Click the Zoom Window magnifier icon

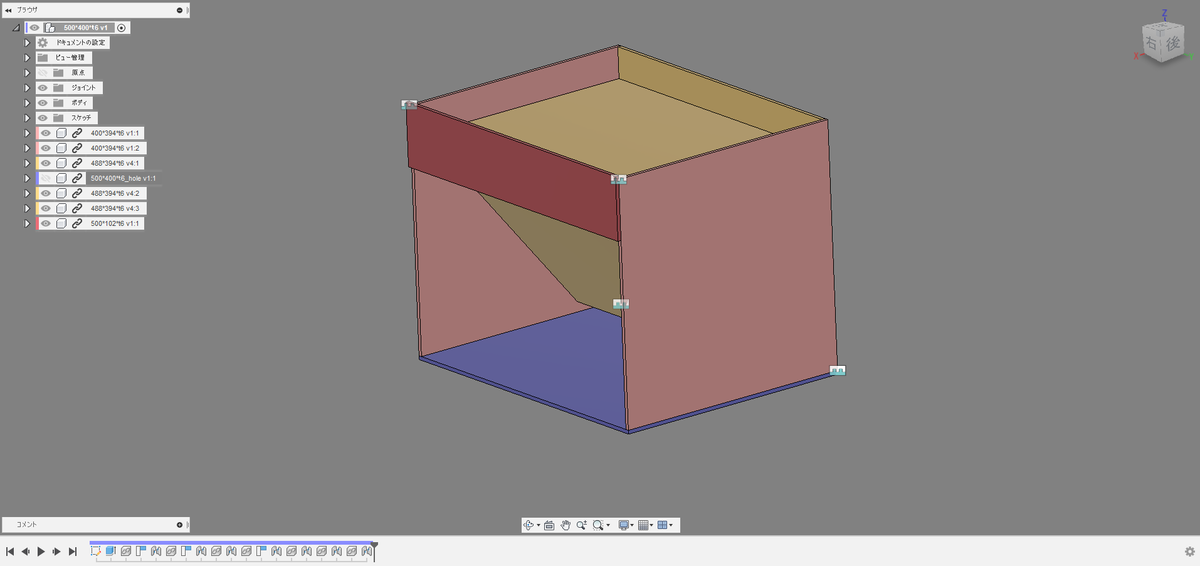click(x=598, y=525)
